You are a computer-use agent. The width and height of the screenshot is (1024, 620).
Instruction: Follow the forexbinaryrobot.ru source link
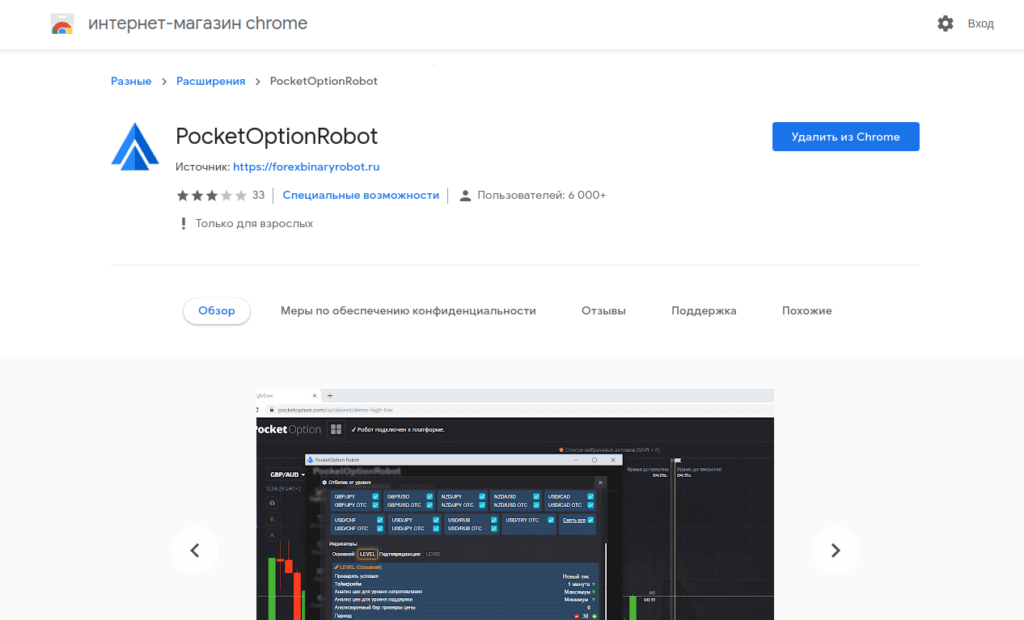pos(306,167)
